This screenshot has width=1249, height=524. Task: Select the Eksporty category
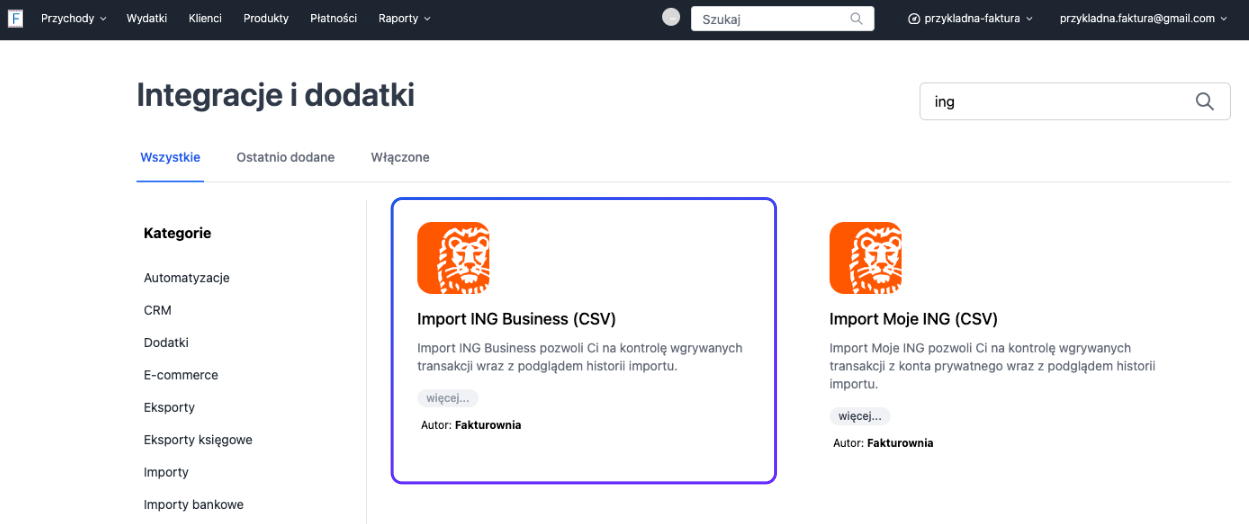point(169,407)
